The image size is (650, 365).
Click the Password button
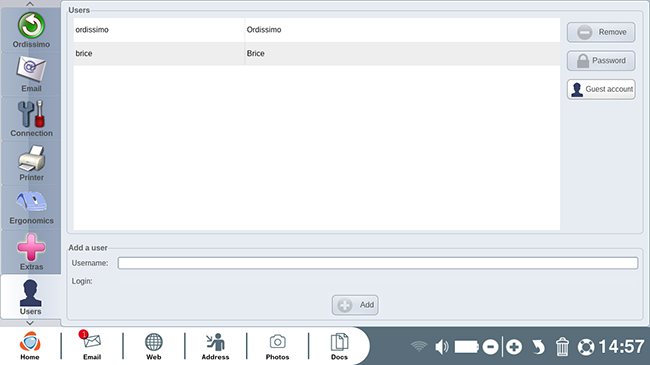click(601, 61)
